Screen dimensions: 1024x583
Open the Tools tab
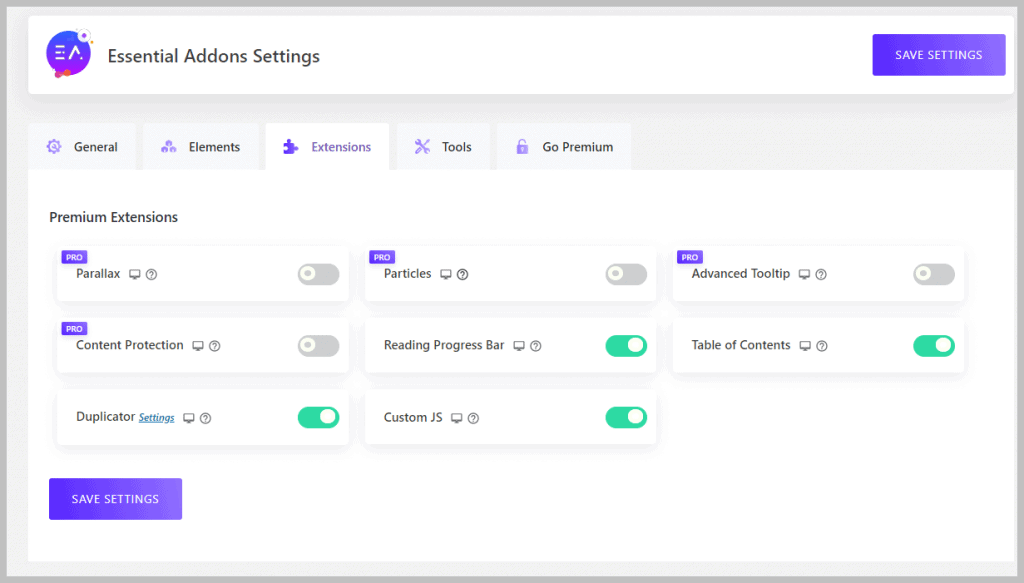[443, 147]
